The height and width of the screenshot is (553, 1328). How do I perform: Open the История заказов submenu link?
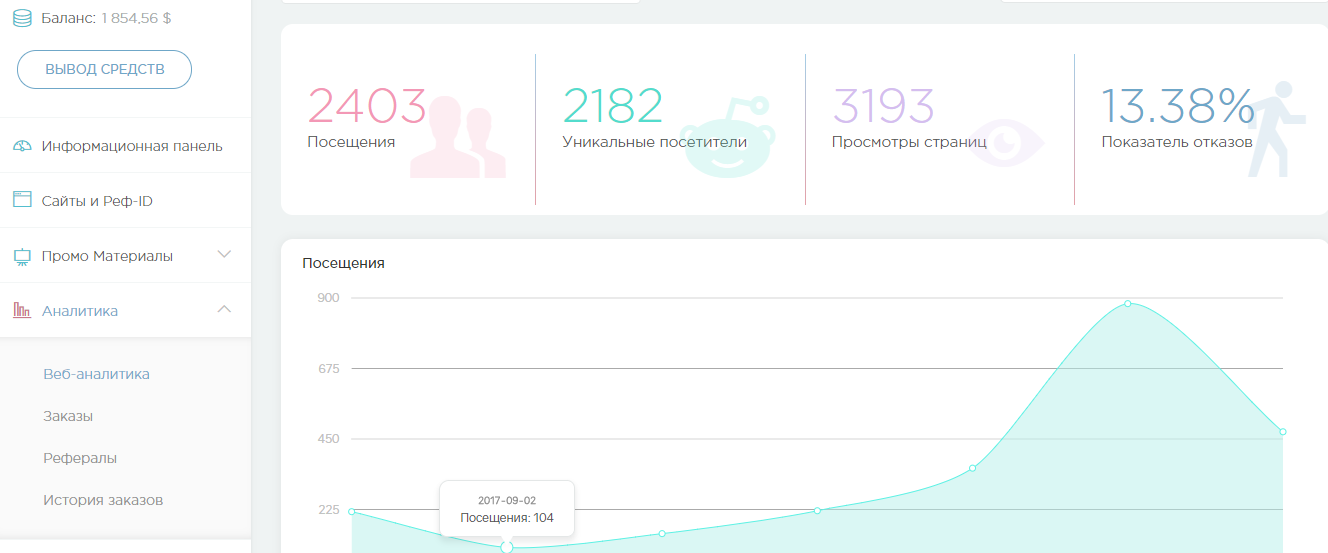coord(103,500)
